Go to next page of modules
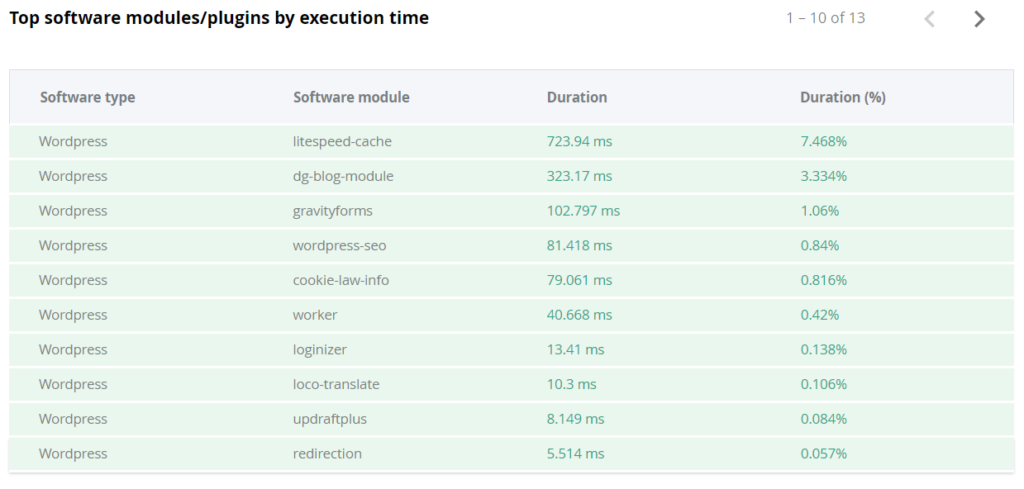 [x=979, y=19]
